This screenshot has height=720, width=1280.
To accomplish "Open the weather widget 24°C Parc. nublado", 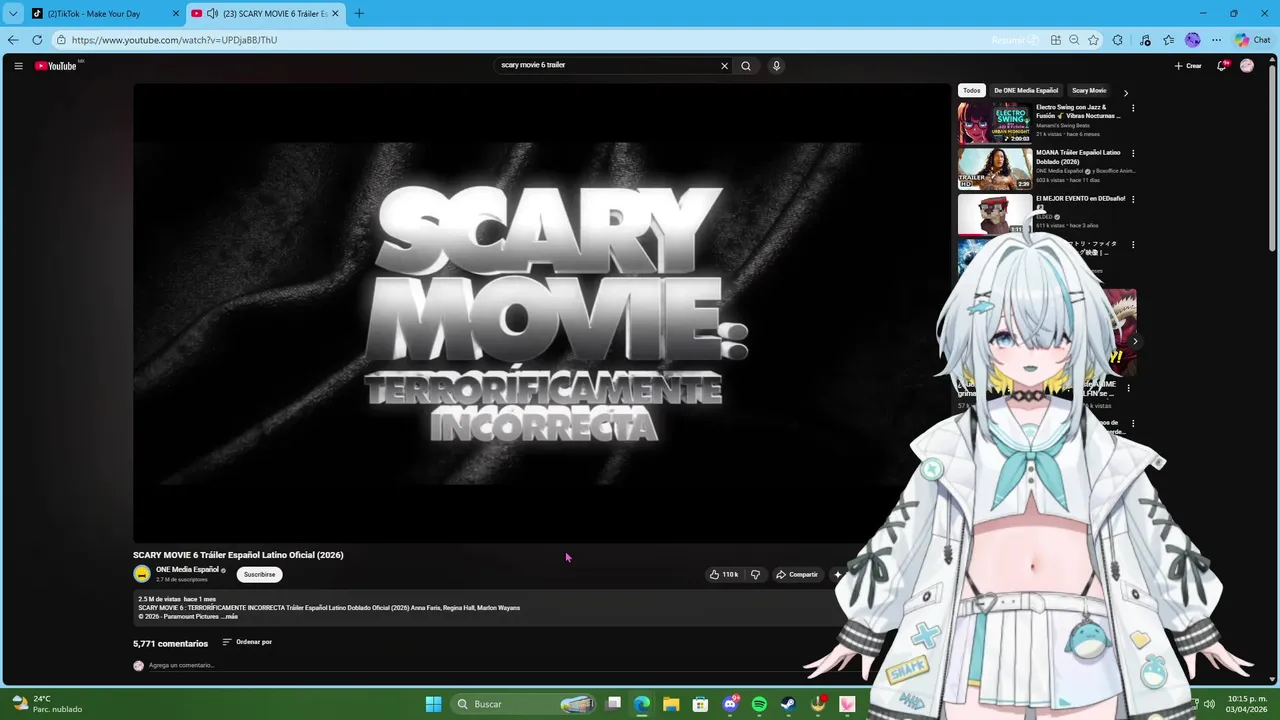I will (47, 704).
